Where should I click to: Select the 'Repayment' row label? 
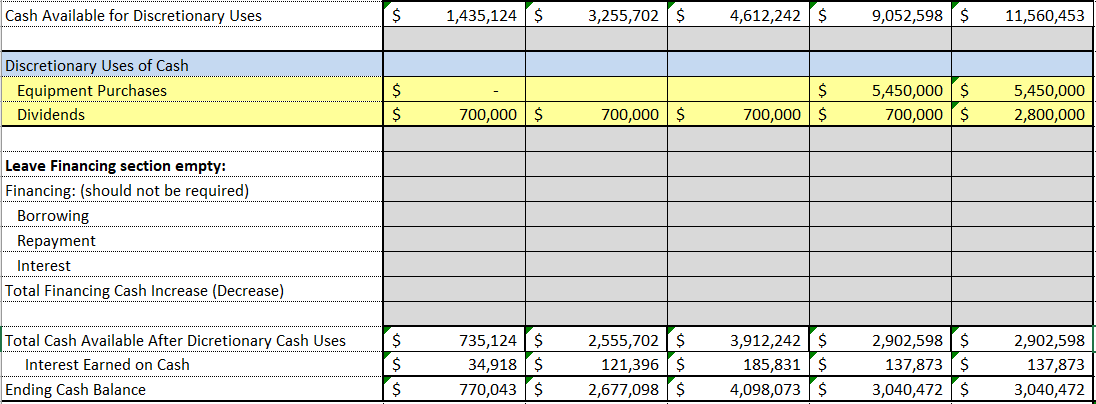192,241
